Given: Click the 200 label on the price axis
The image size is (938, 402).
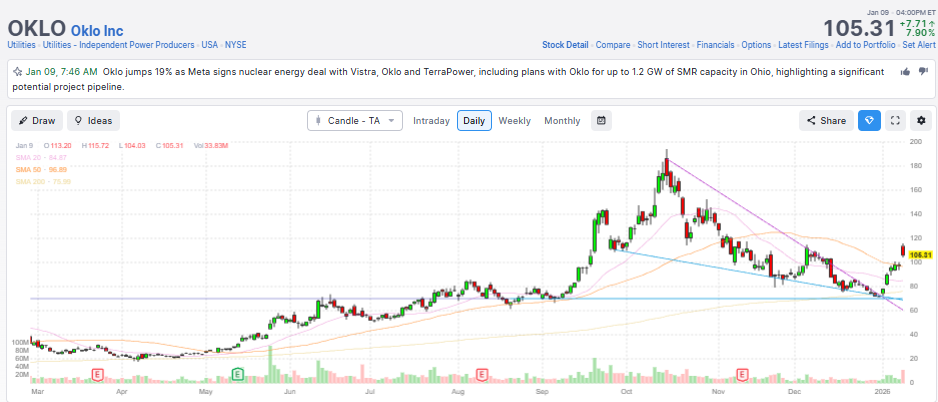Looking at the screenshot, I should 915,142.
